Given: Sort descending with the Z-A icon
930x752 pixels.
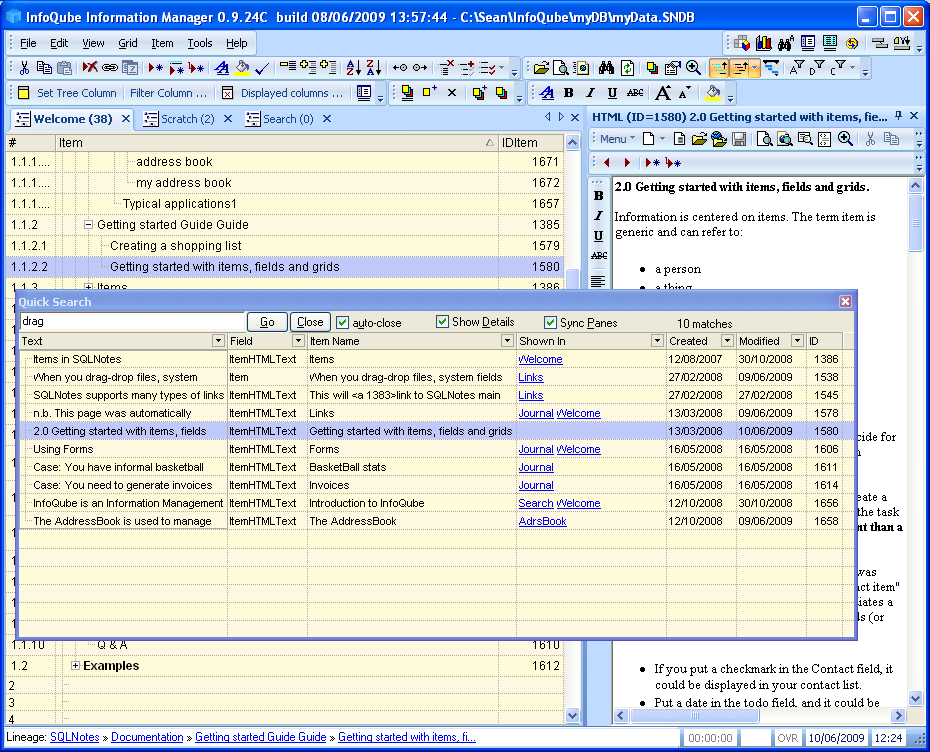Looking at the screenshot, I should [x=374, y=68].
